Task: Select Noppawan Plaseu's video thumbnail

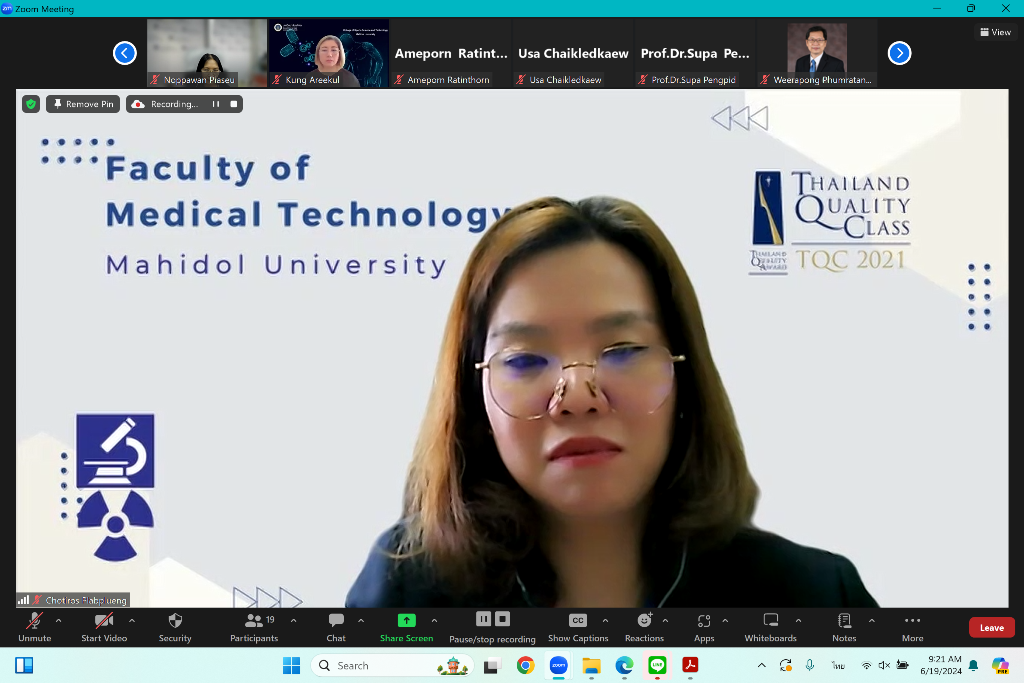Action: 207,53
